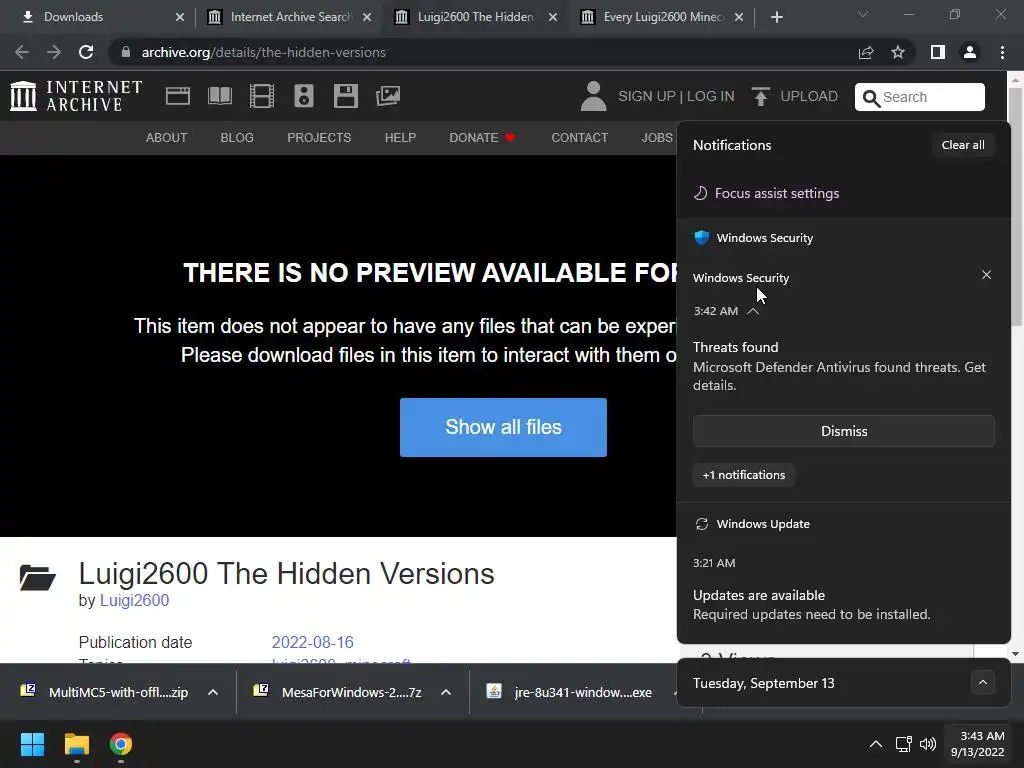The image size is (1024, 768).
Task: Go forward in browser history
Action: 54,52
